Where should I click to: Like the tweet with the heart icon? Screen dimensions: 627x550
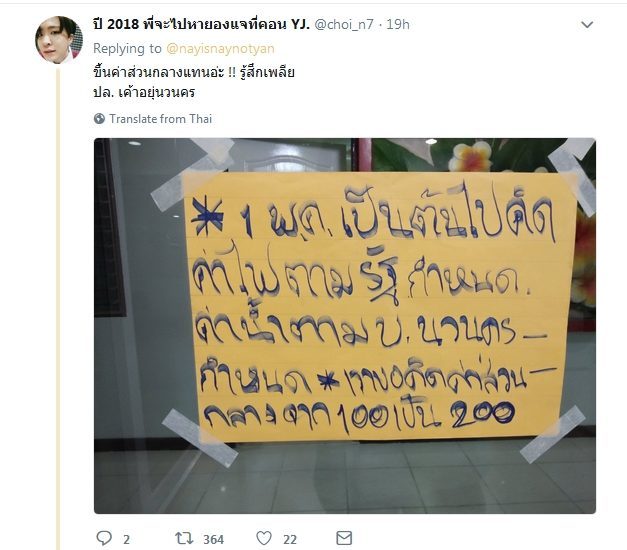264,538
